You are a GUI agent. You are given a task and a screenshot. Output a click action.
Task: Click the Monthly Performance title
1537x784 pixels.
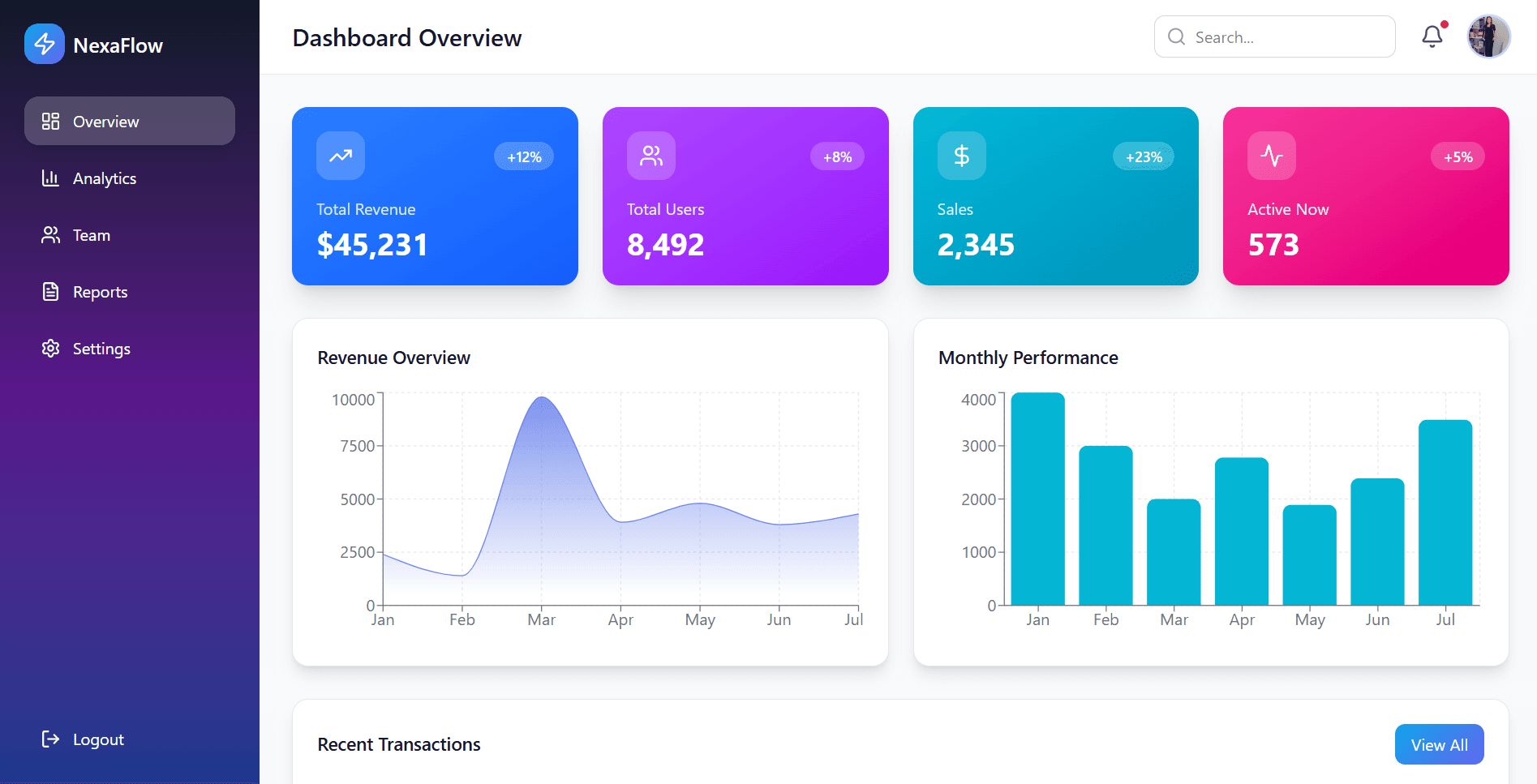pyautogui.click(x=1028, y=358)
